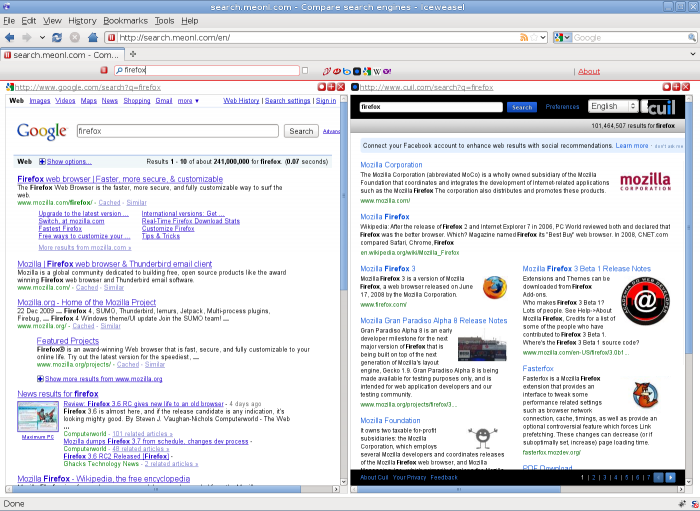Open the Google Images link
Screen dimensions: 700x511
point(40,101)
